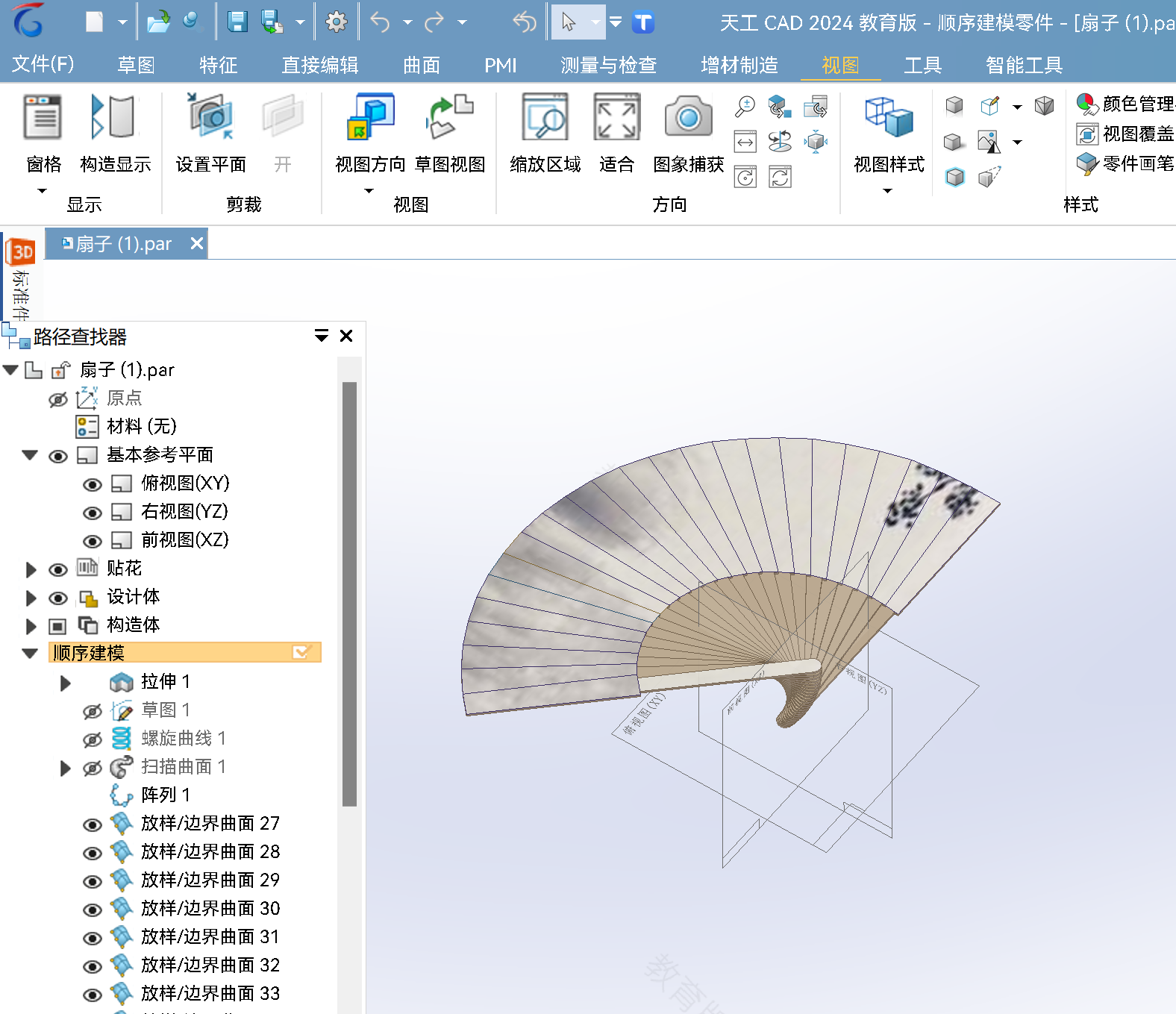Open the 增材制造 ribbon tab
This screenshot has height=1014, width=1176.
click(739, 65)
